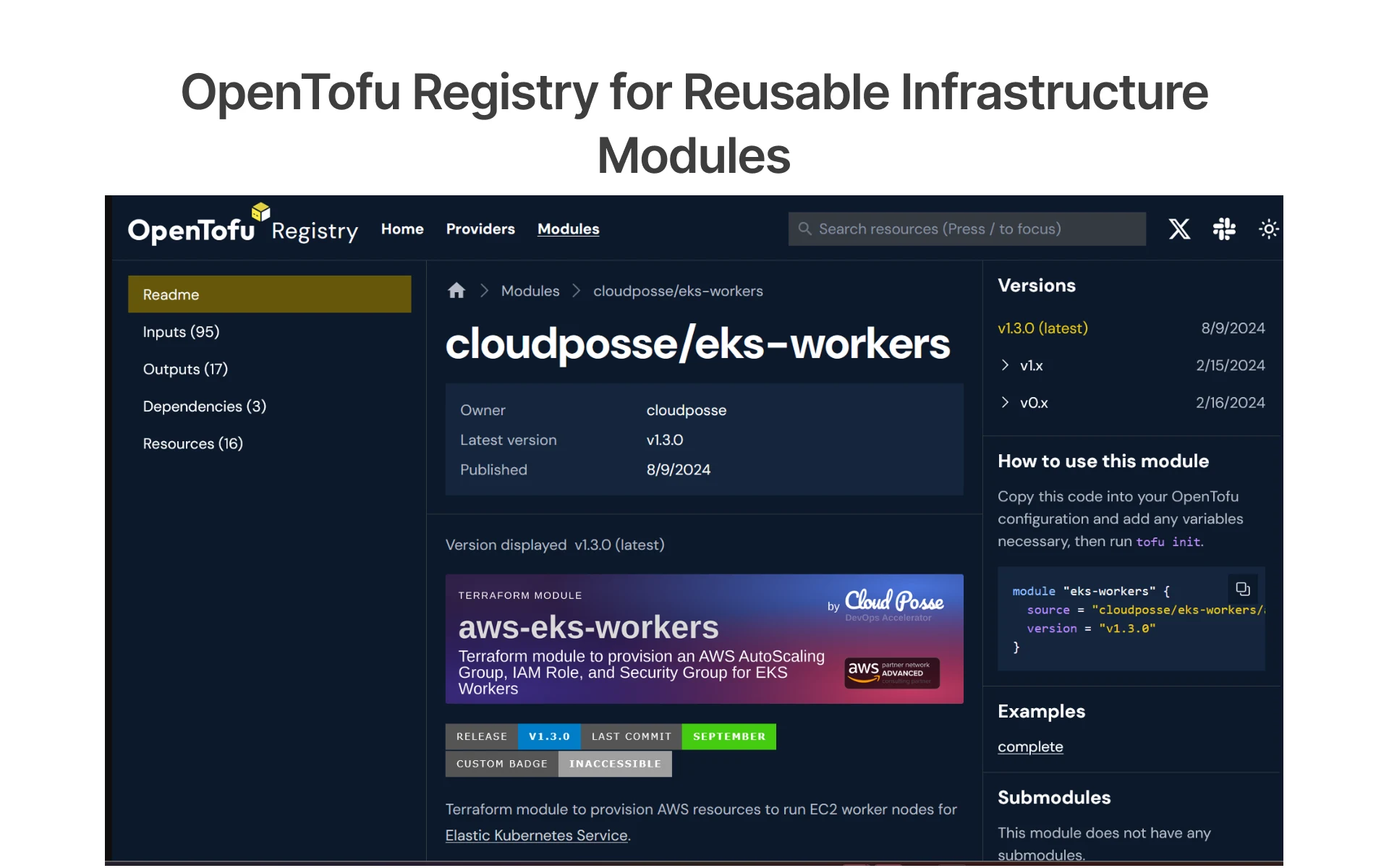This screenshot has height=868, width=1389.
Task: Open the Modules nav item
Action: (568, 229)
